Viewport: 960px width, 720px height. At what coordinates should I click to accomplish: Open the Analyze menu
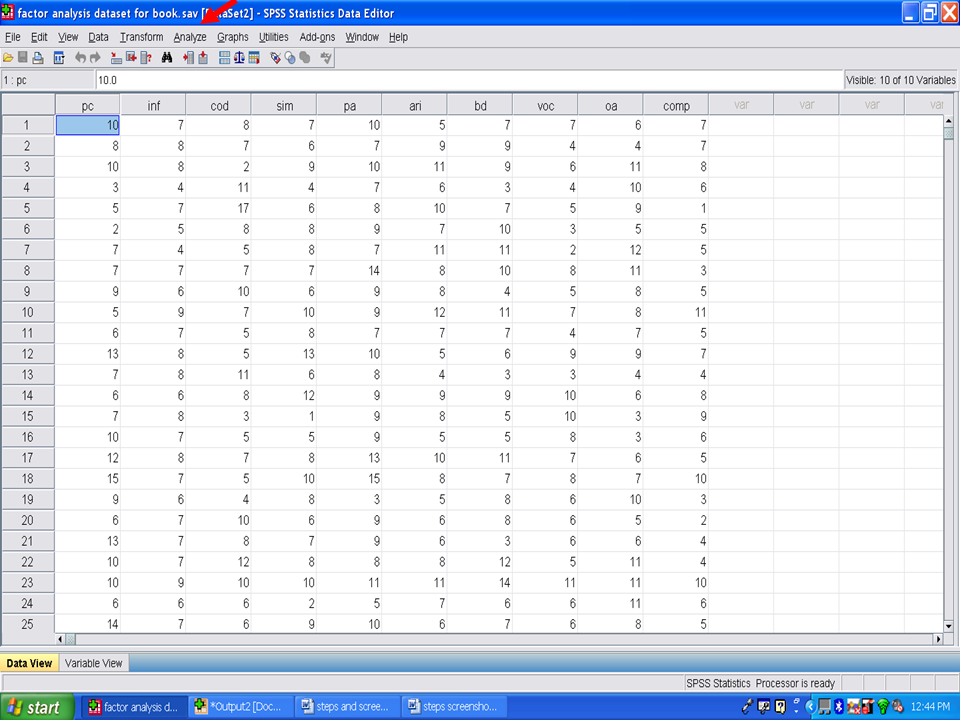point(190,37)
